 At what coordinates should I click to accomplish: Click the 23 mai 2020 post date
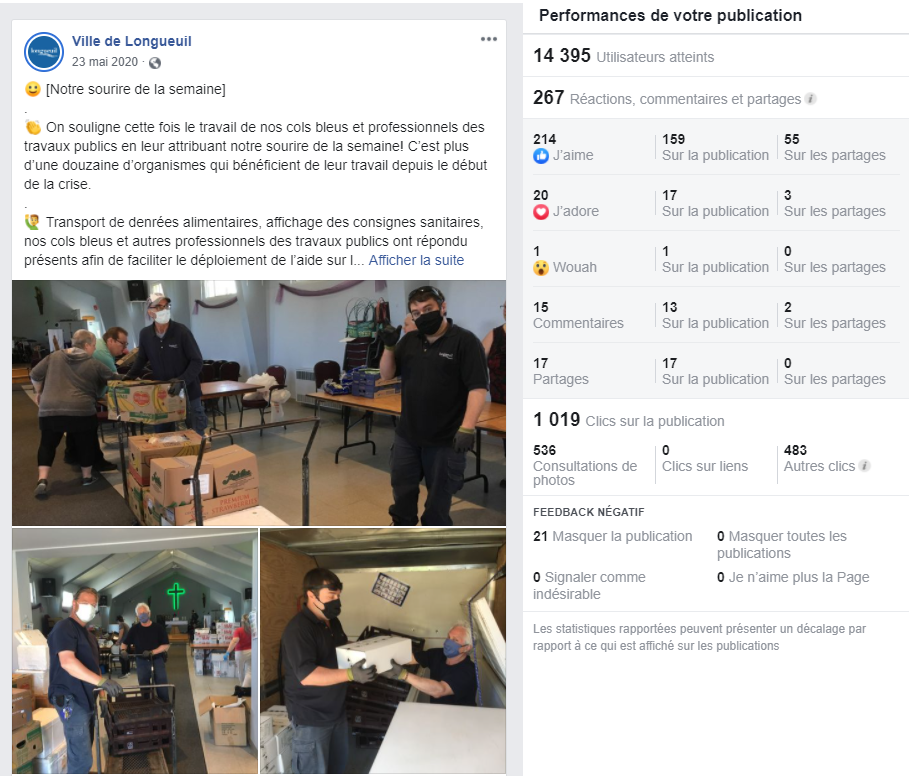pos(105,62)
